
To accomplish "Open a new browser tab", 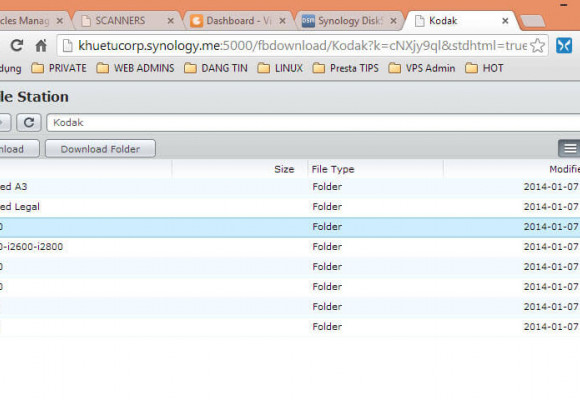I will [532, 21].
